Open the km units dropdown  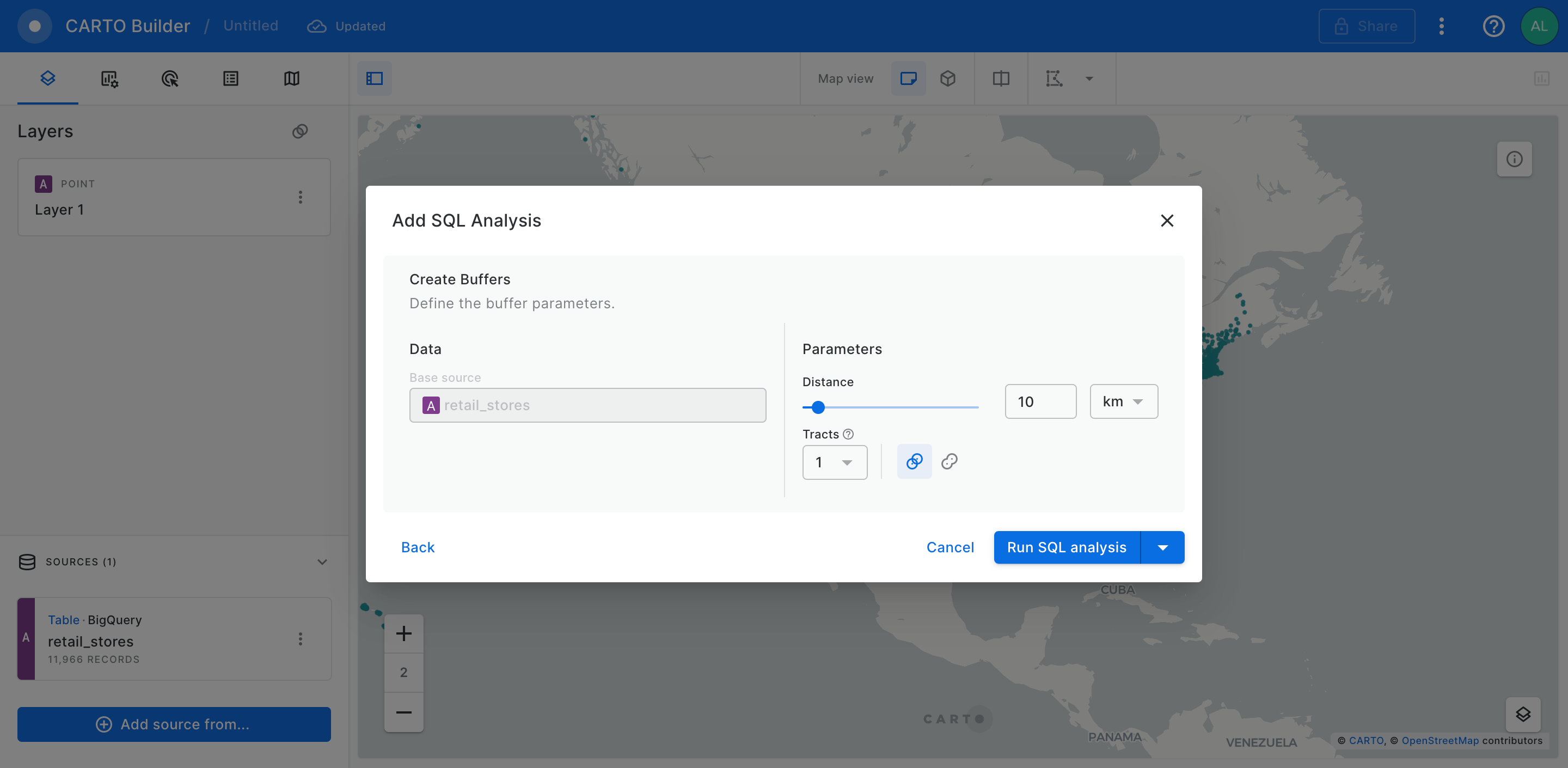tap(1124, 401)
